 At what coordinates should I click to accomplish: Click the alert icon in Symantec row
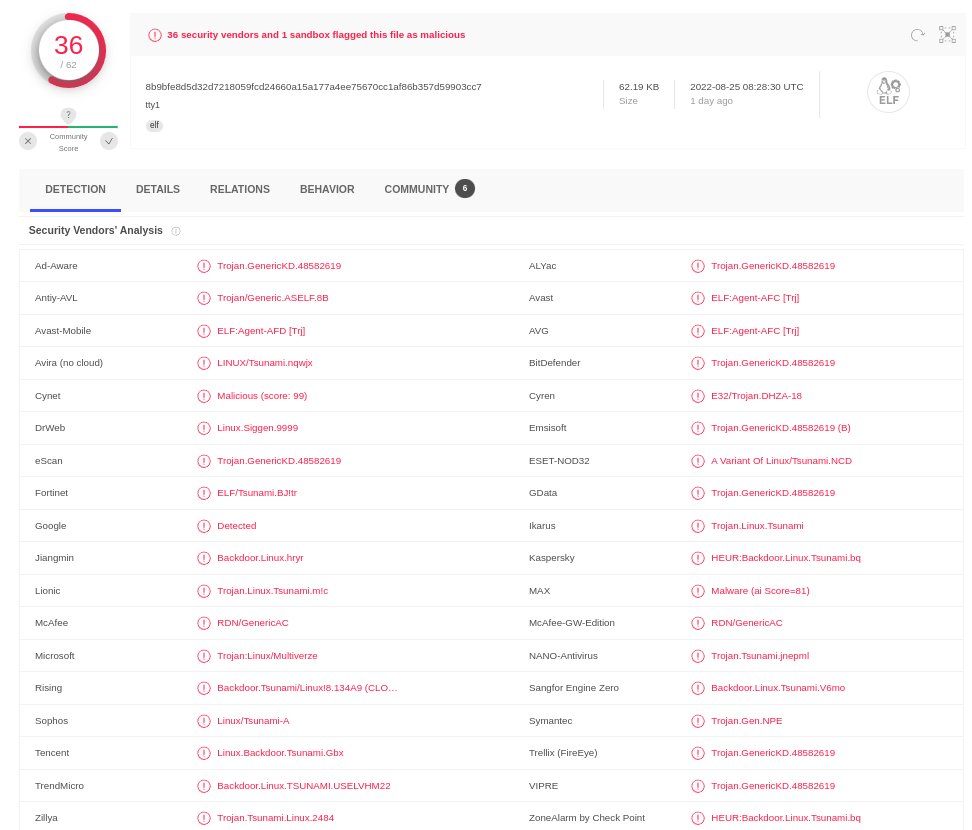coord(698,721)
